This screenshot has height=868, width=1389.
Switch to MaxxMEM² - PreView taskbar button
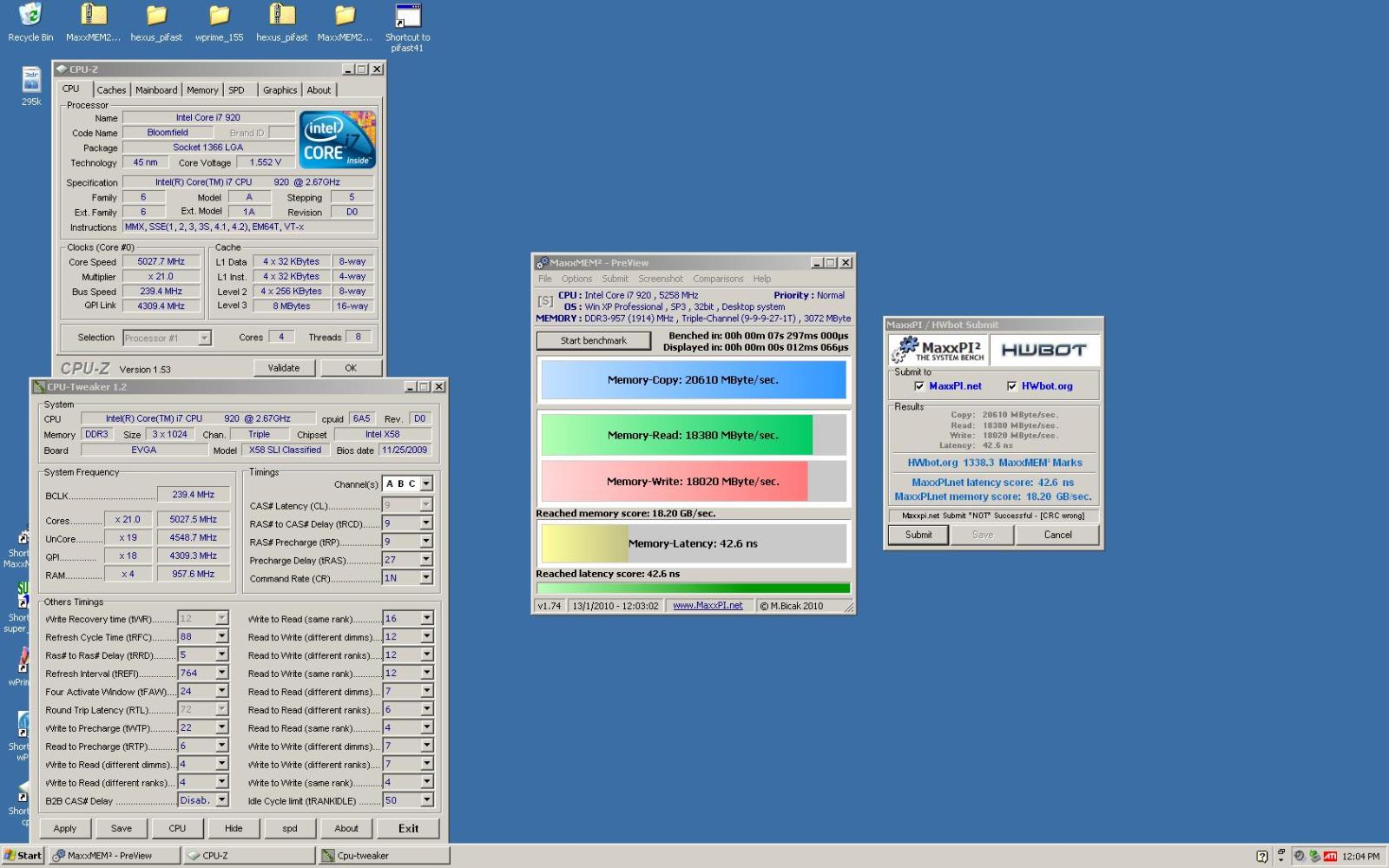115,856
